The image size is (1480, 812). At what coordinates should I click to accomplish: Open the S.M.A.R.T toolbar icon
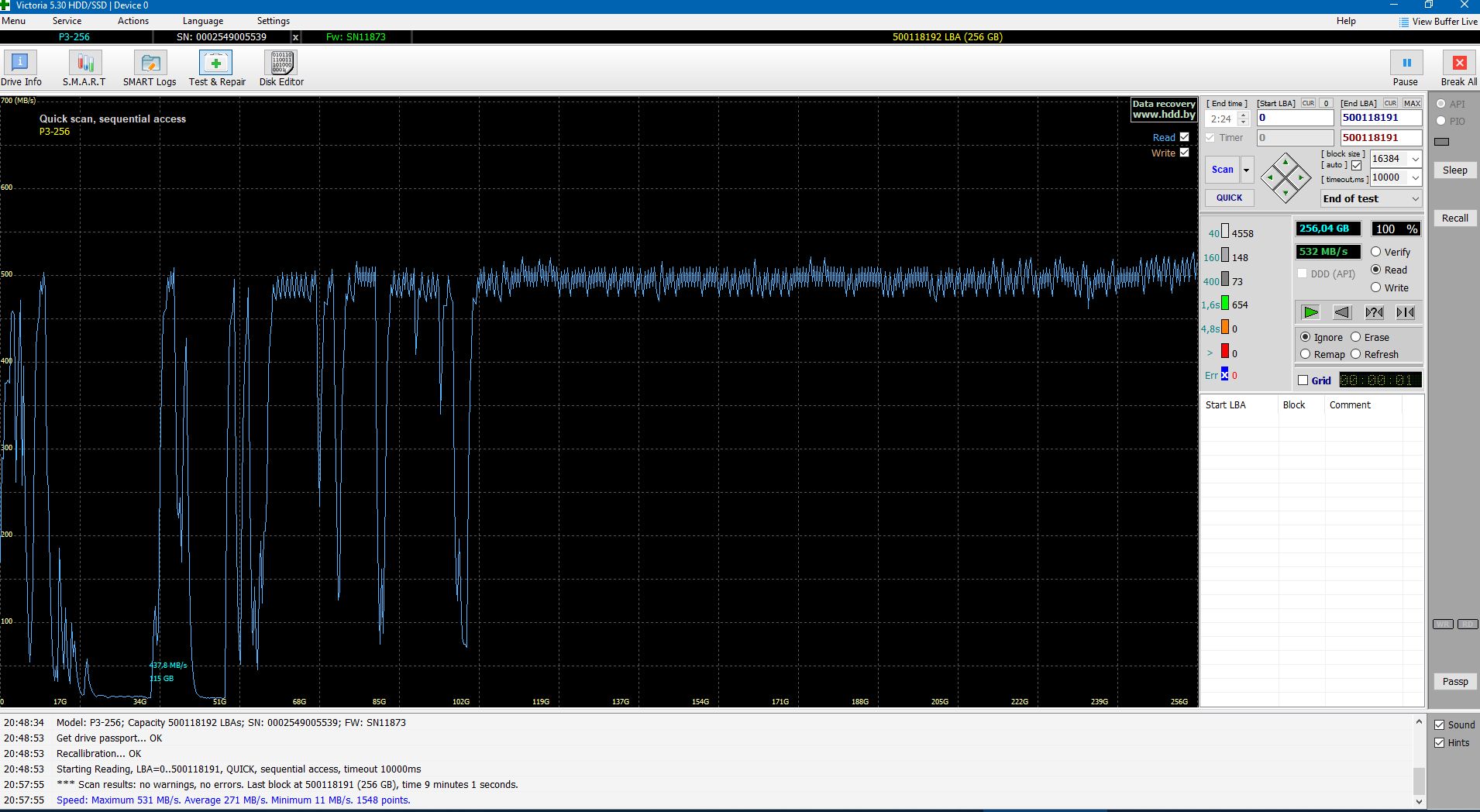[x=84, y=68]
